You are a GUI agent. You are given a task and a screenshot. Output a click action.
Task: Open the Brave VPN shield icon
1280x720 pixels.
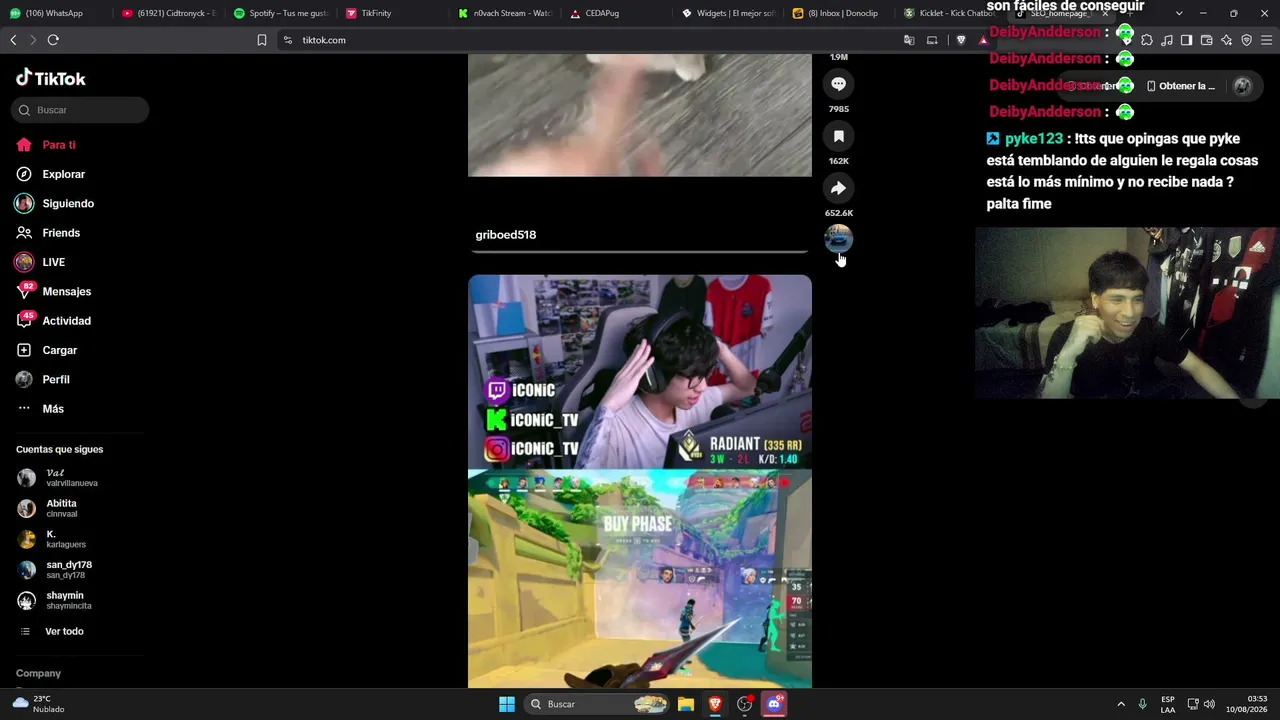coord(1246,40)
